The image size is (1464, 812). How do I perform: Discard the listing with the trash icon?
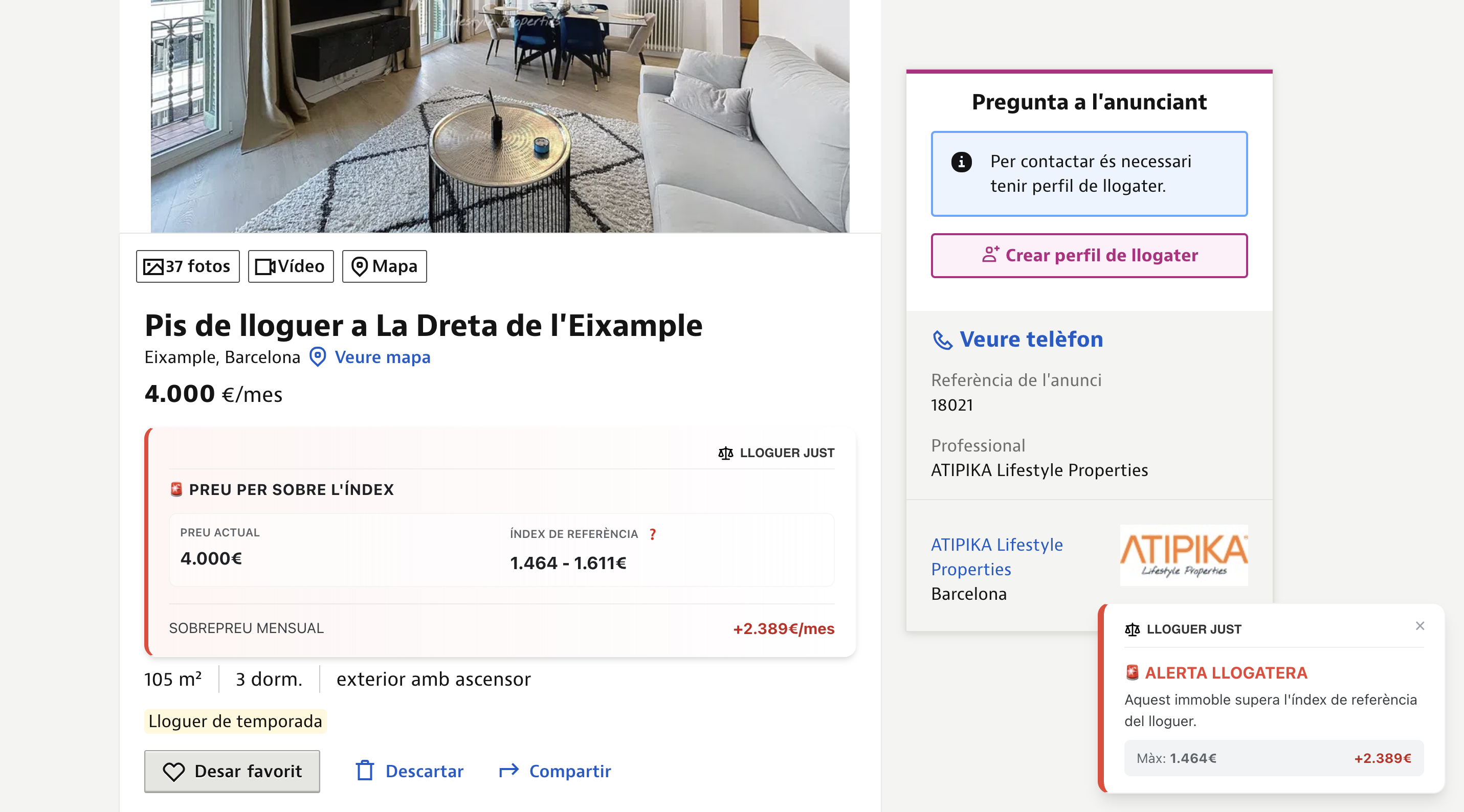click(x=364, y=771)
